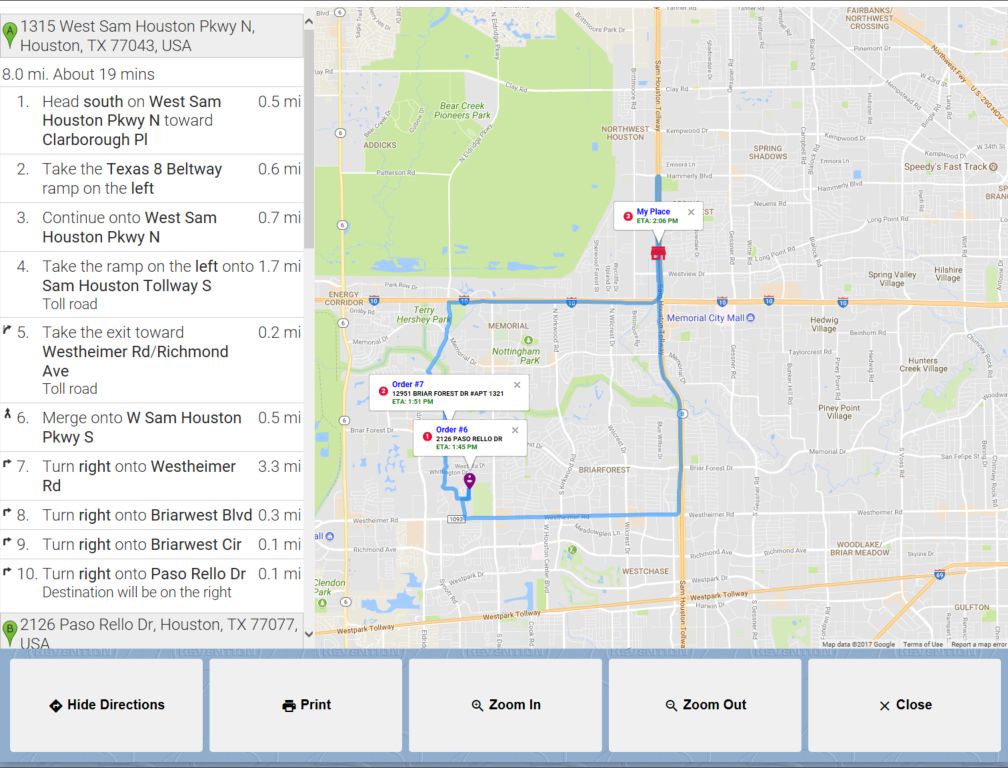Screen dimensions: 1008x768
Task: Click Report a map error link
Action: coord(978,644)
